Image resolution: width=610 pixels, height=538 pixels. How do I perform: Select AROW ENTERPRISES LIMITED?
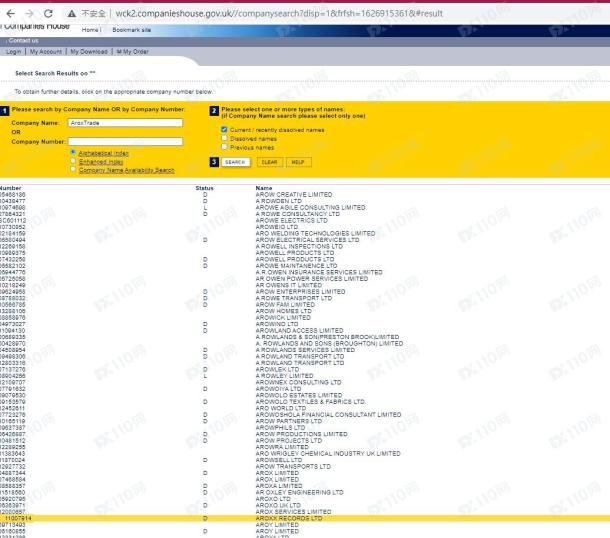[300, 292]
